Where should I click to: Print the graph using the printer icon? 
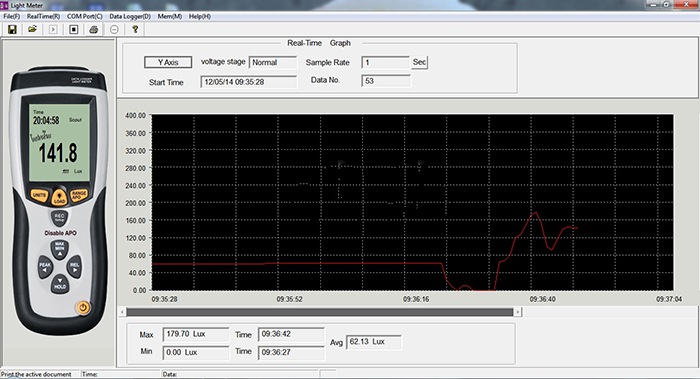tap(93, 29)
